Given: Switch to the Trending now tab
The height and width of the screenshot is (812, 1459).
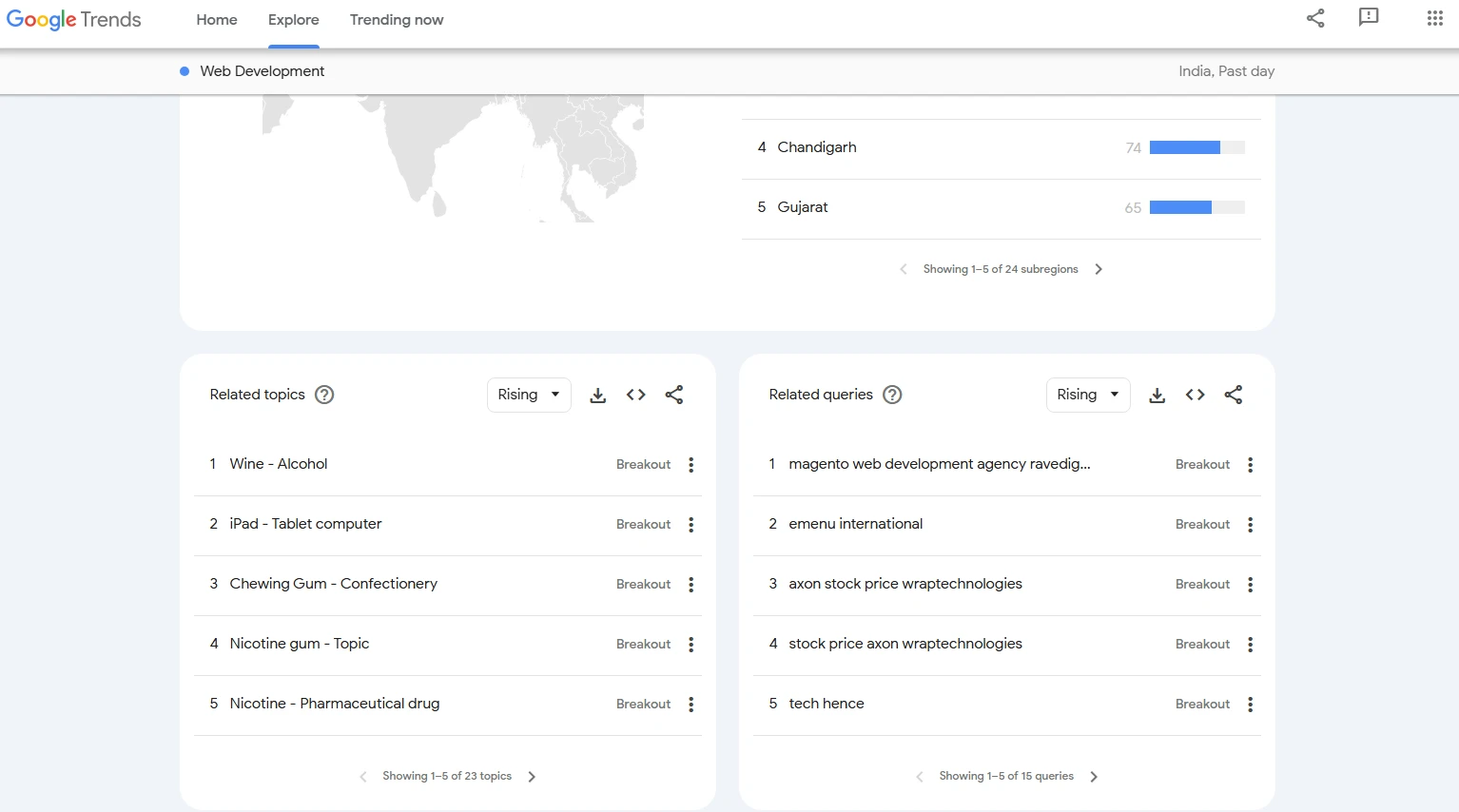Looking at the screenshot, I should point(397,20).
